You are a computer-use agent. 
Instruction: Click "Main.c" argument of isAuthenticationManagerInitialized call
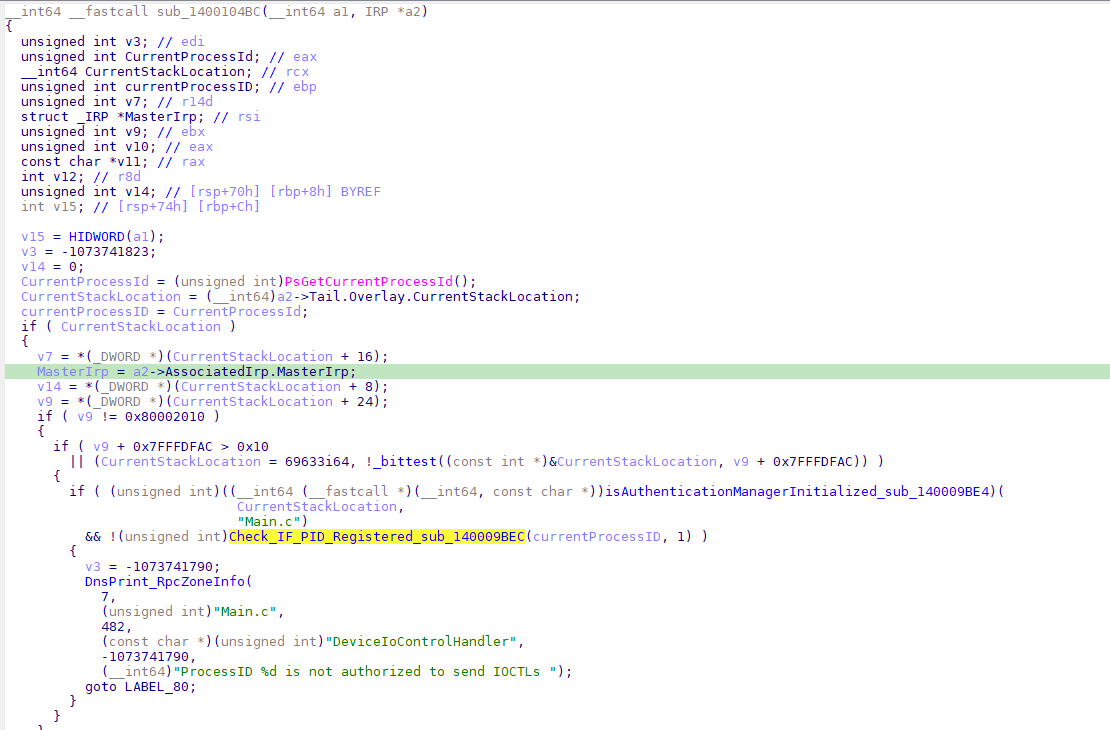coord(269,522)
